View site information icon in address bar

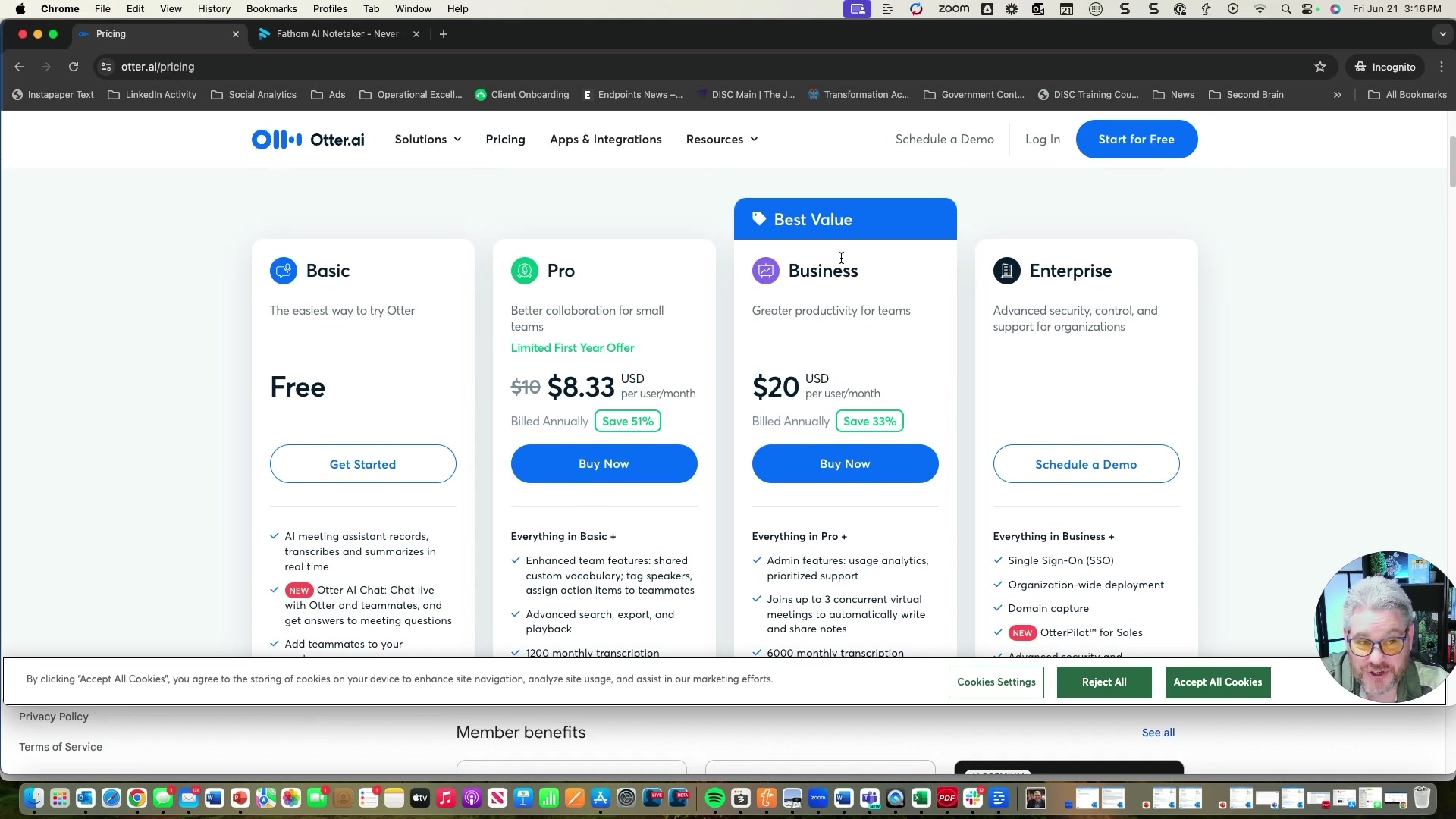tap(106, 67)
